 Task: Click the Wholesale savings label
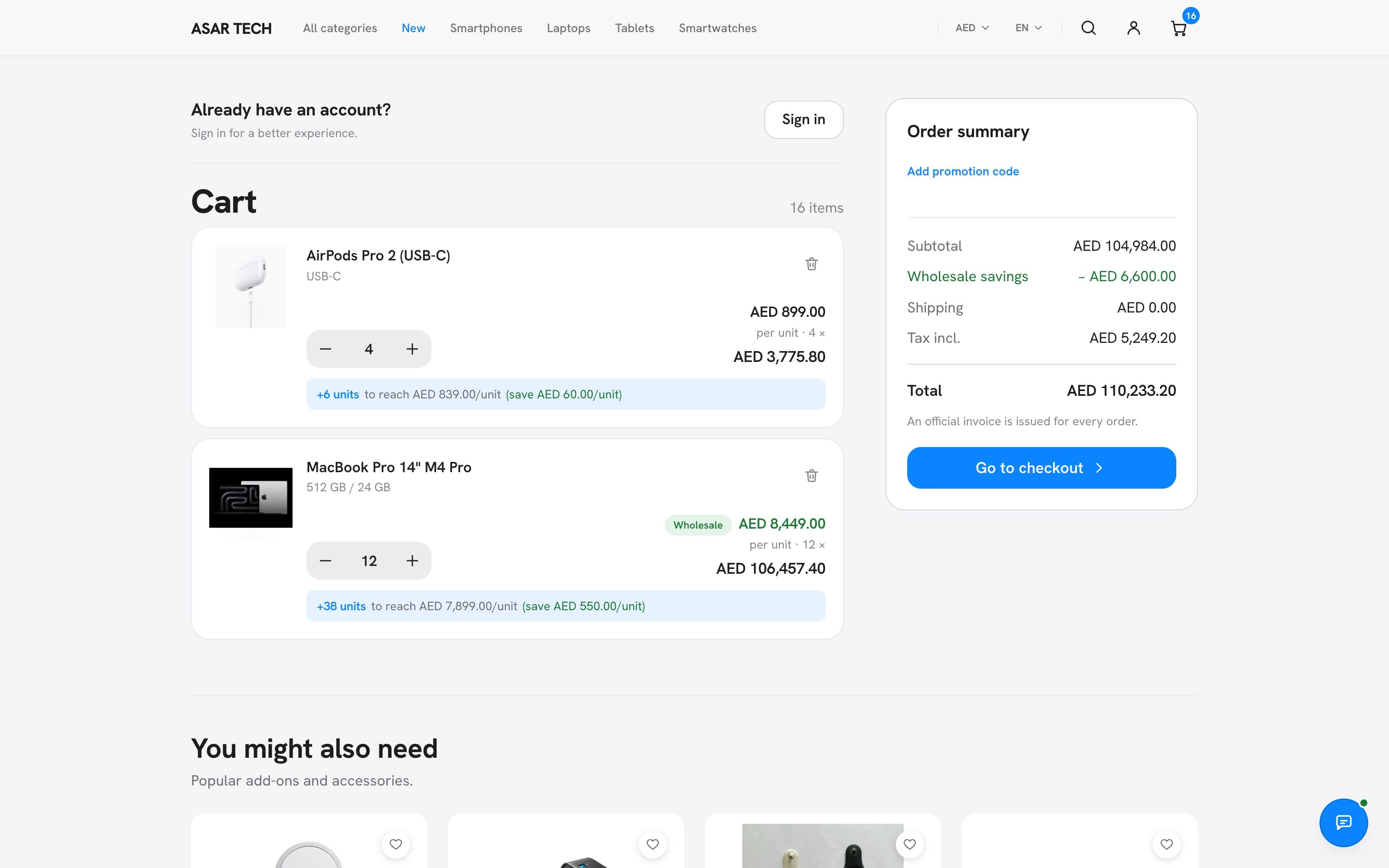point(967,277)
